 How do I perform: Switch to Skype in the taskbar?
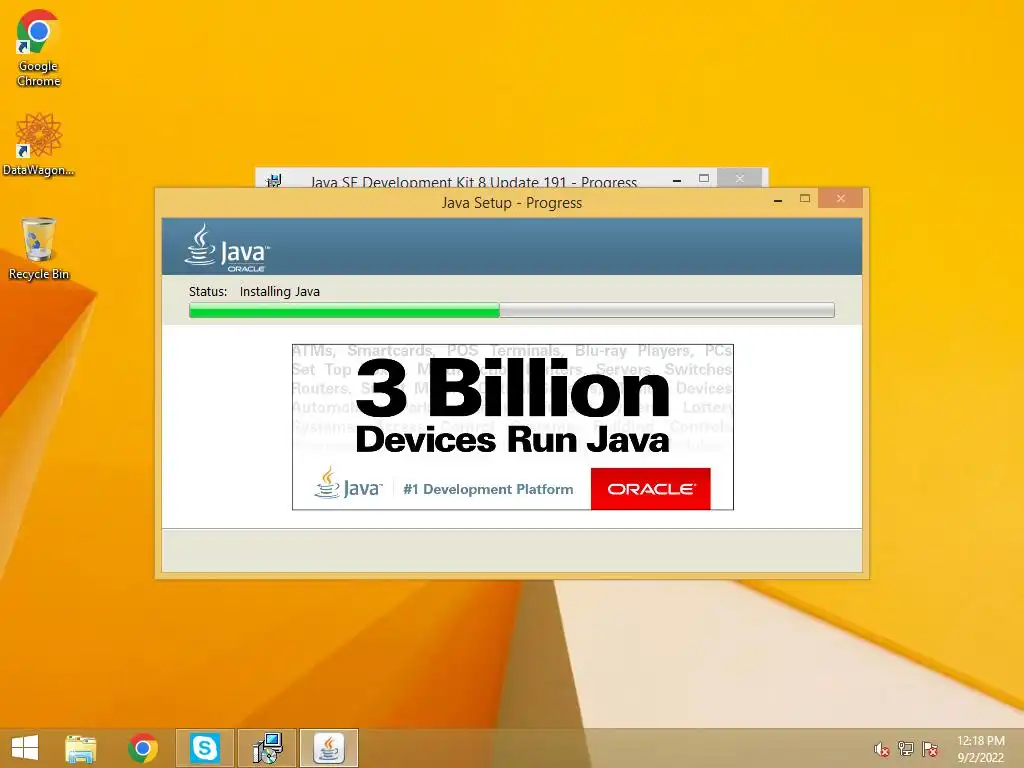click(x=204, y=748)
